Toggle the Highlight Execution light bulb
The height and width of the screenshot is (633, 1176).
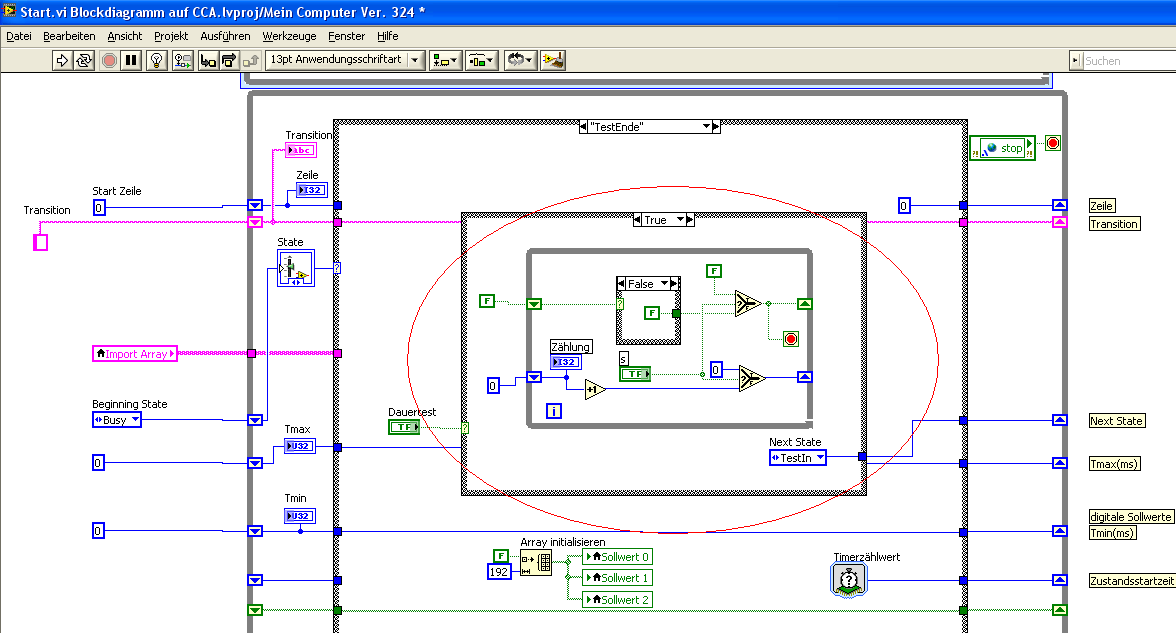(157, 60)
